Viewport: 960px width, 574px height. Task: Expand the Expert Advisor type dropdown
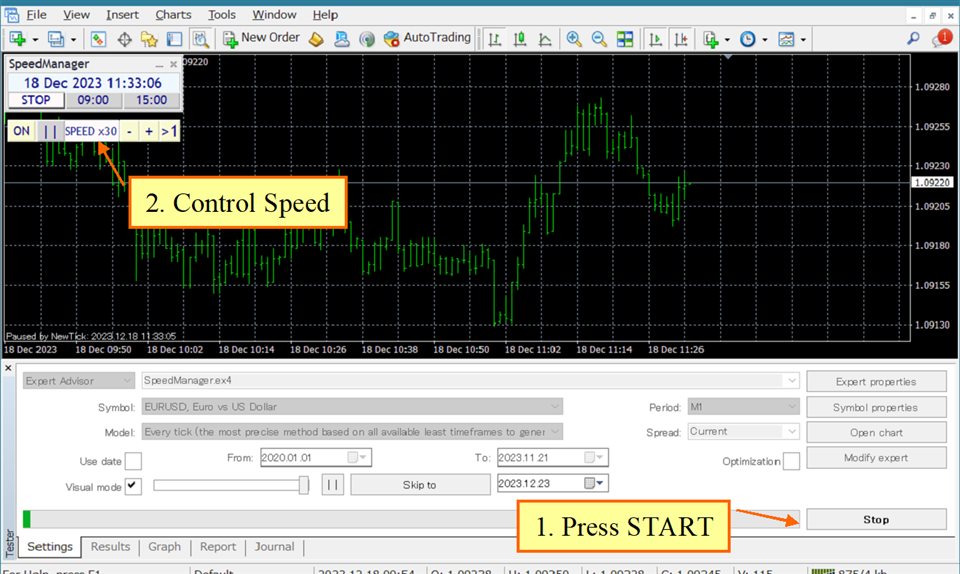(x=127, y=381)
